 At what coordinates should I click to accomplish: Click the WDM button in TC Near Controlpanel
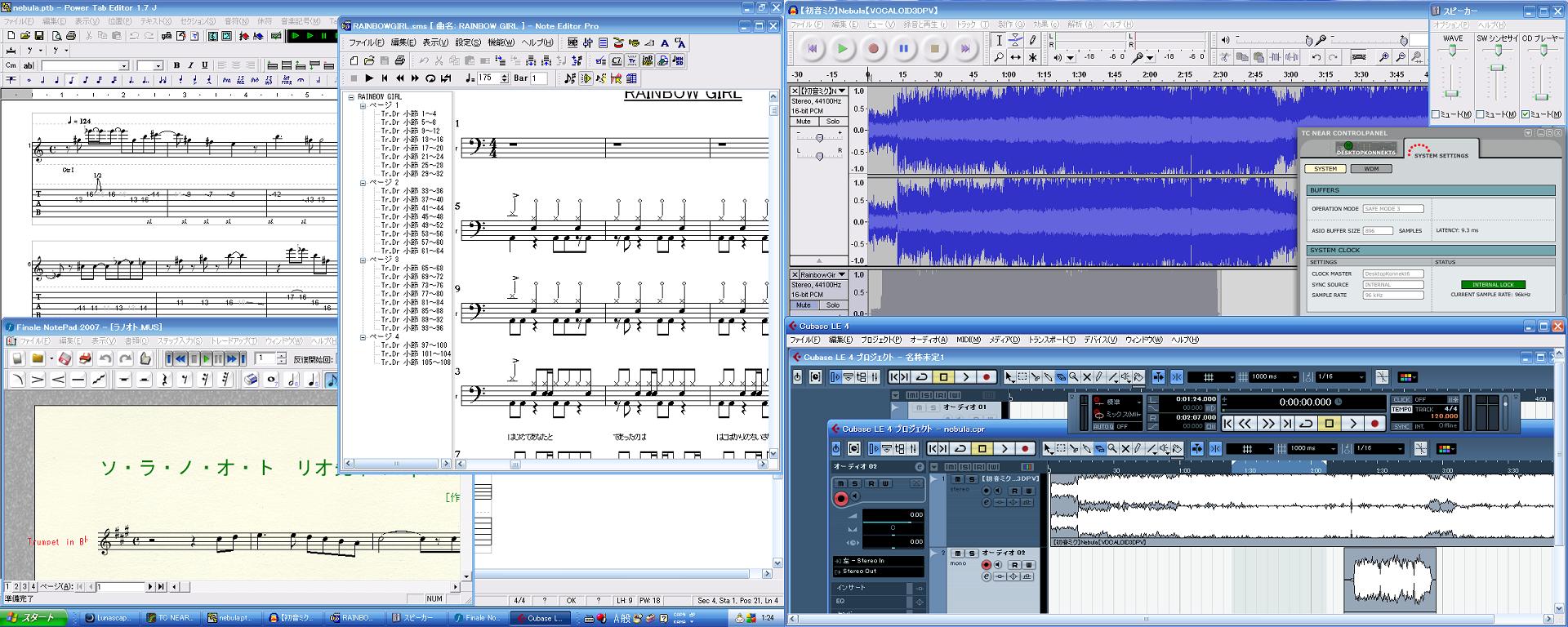coord(1371,169)
